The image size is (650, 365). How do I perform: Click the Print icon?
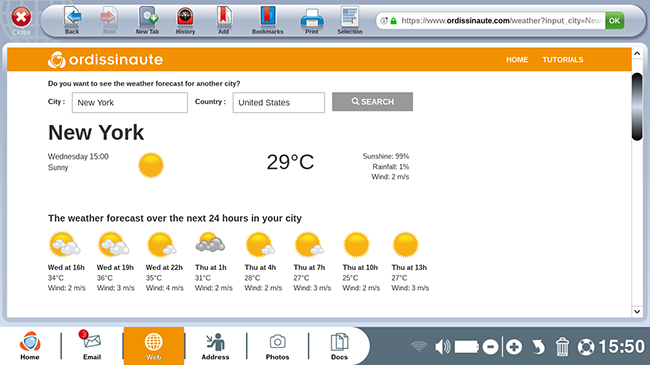[x=312, y=18]
